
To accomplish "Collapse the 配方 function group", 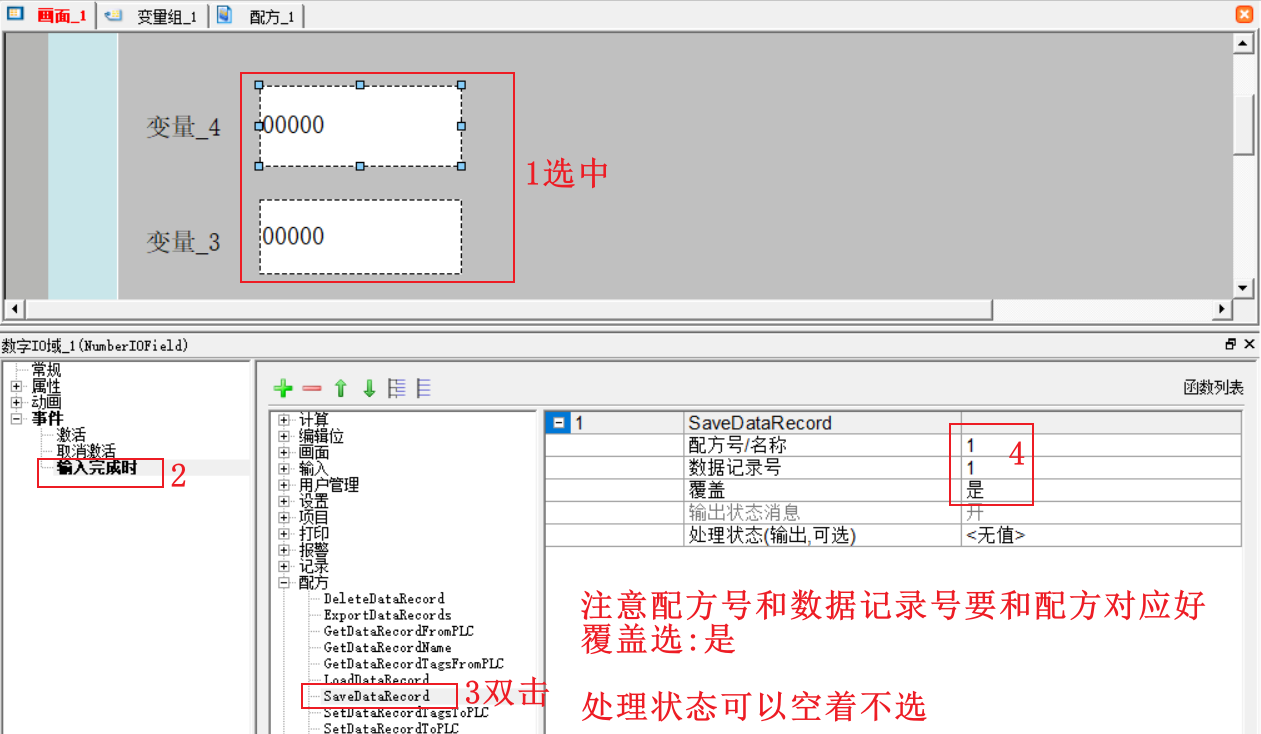I will click(x=284, y=582).
